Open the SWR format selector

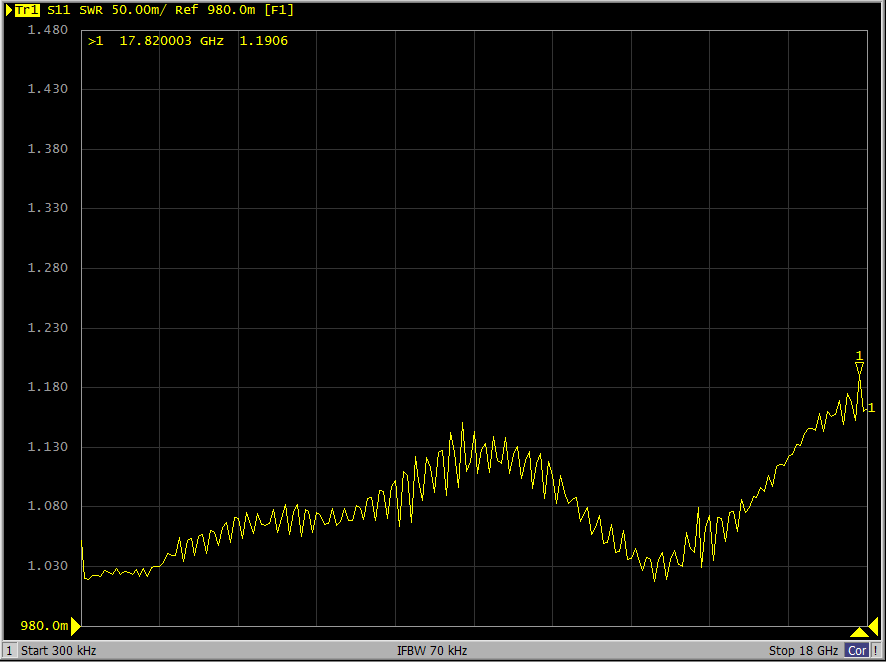pyautogui.click(x=93, y=10)
